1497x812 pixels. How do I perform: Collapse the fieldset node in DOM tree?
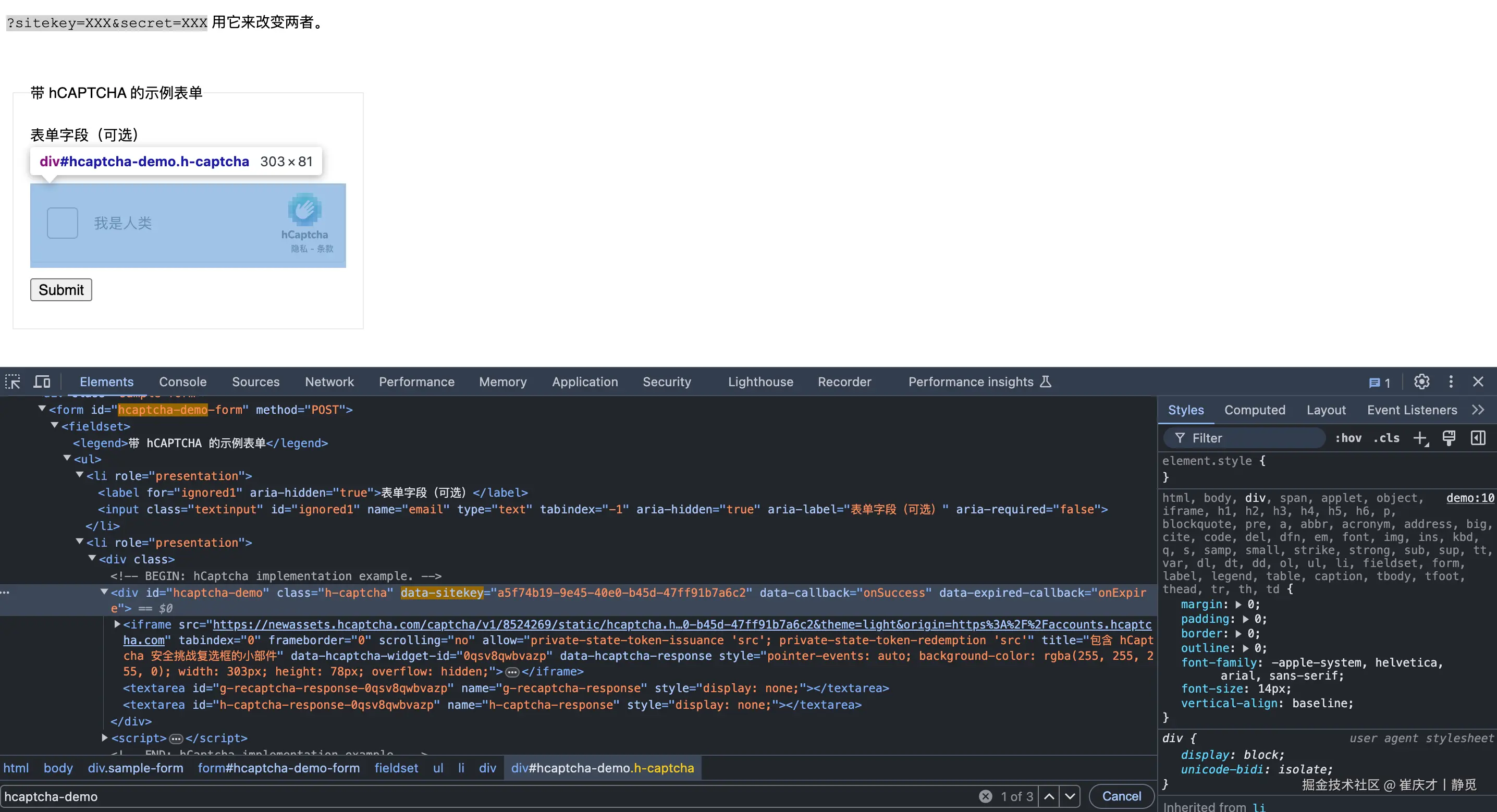pos(55,425)
